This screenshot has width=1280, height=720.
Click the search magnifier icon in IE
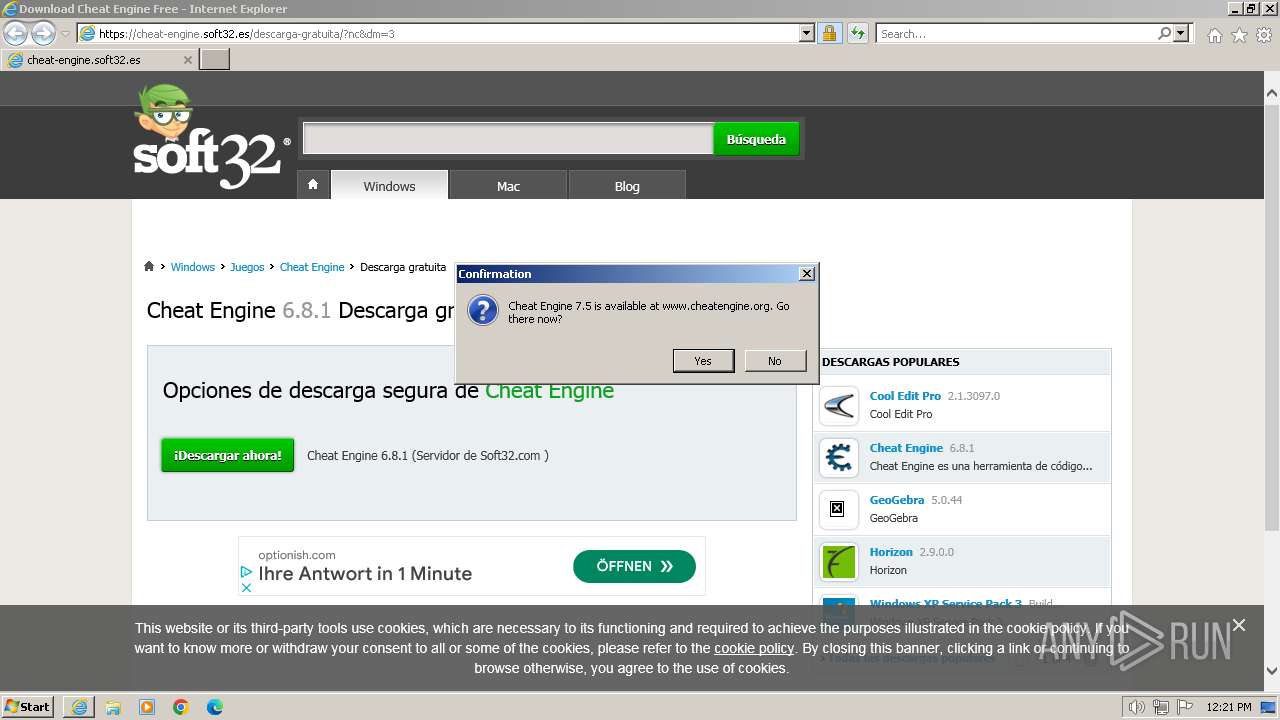pyautogui.click(x=1164, y=33)
